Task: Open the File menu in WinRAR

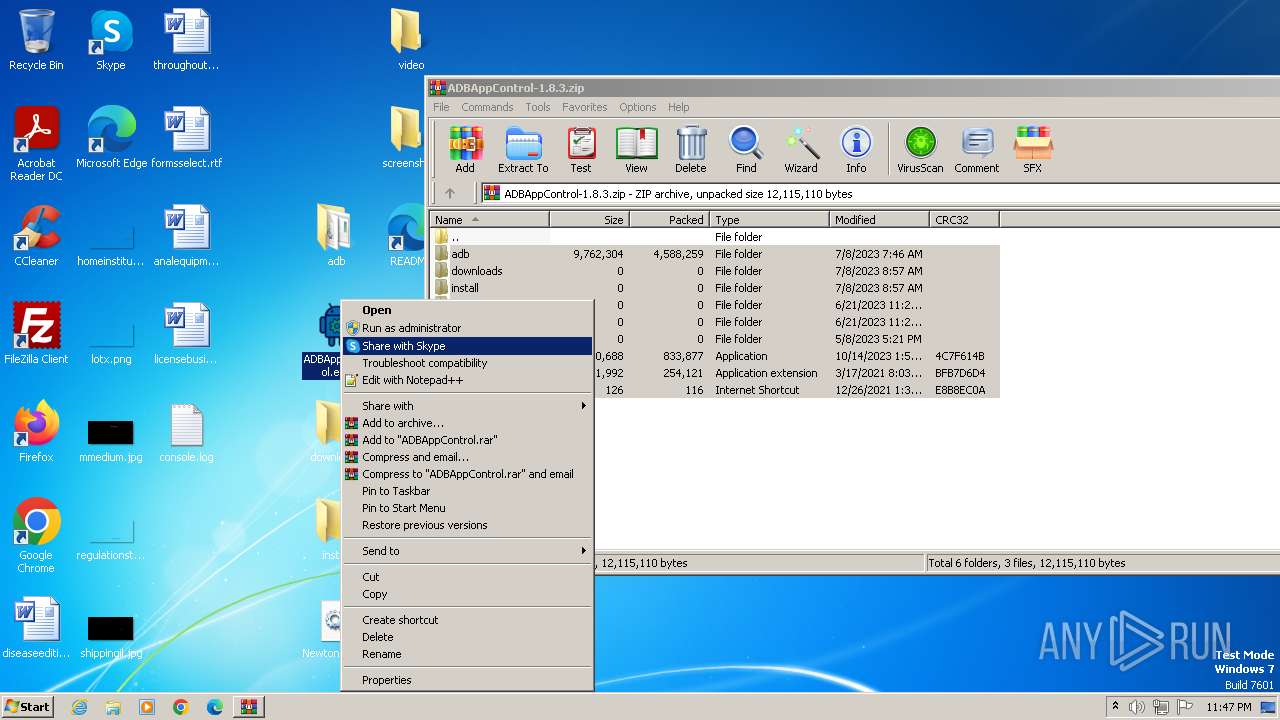Action: coord(441,107)
